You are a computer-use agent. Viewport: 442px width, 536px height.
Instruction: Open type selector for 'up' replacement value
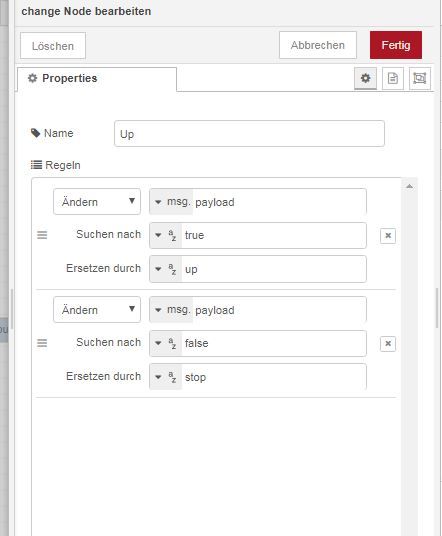coord(165,269)
